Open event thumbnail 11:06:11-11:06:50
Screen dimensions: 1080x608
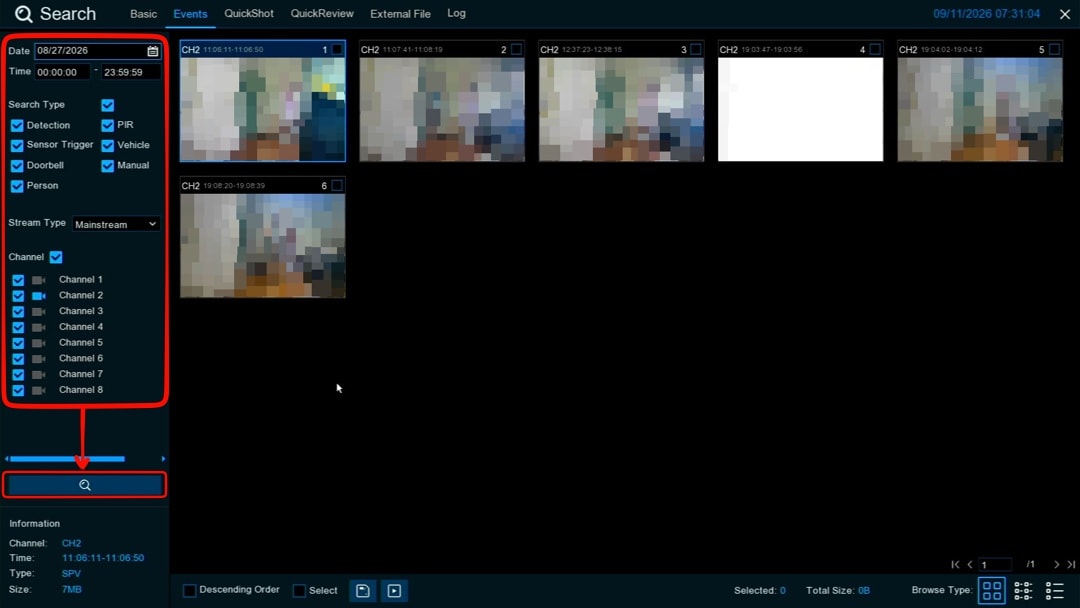[262, 109]
